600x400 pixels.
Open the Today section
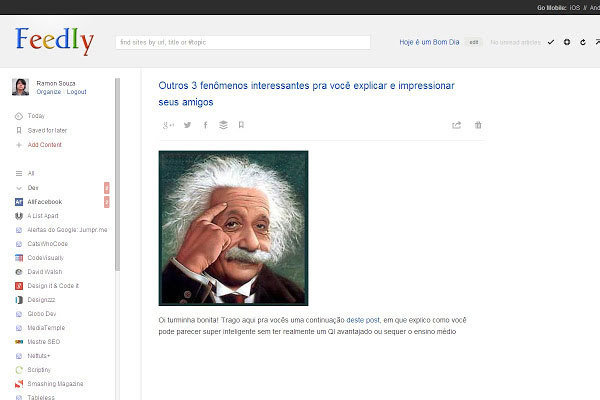pos(36,116)
